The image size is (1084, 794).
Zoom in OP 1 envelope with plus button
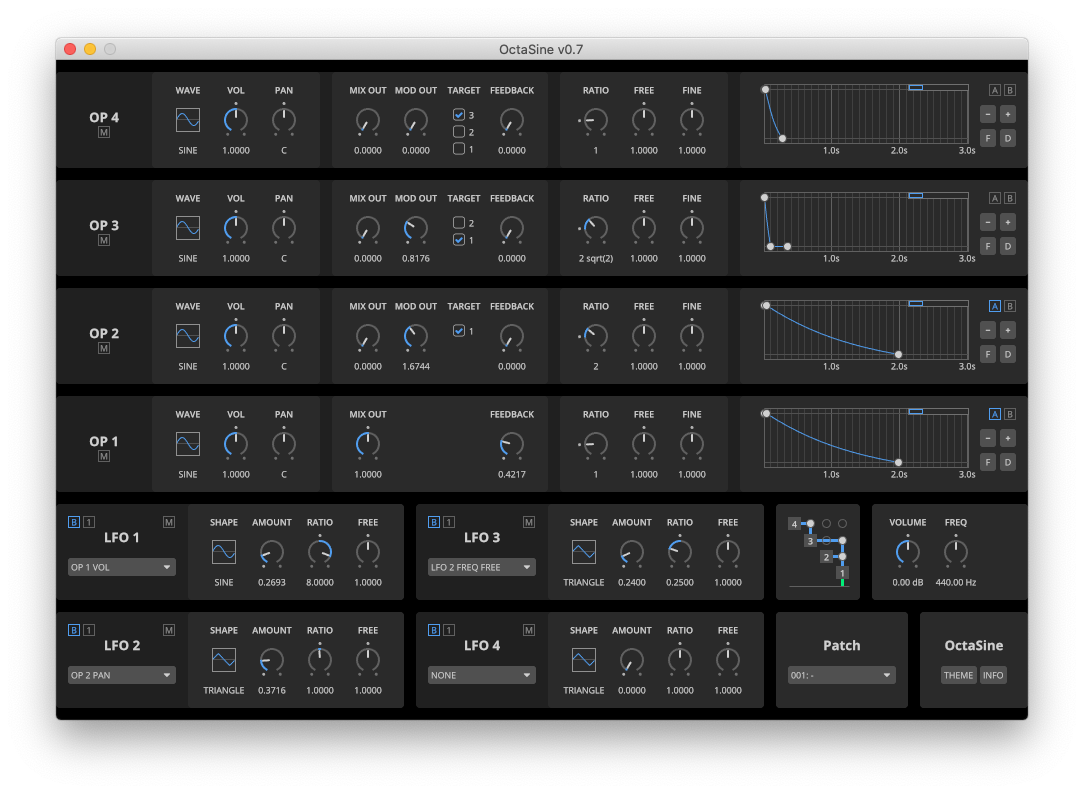[x=1008, y=438]
